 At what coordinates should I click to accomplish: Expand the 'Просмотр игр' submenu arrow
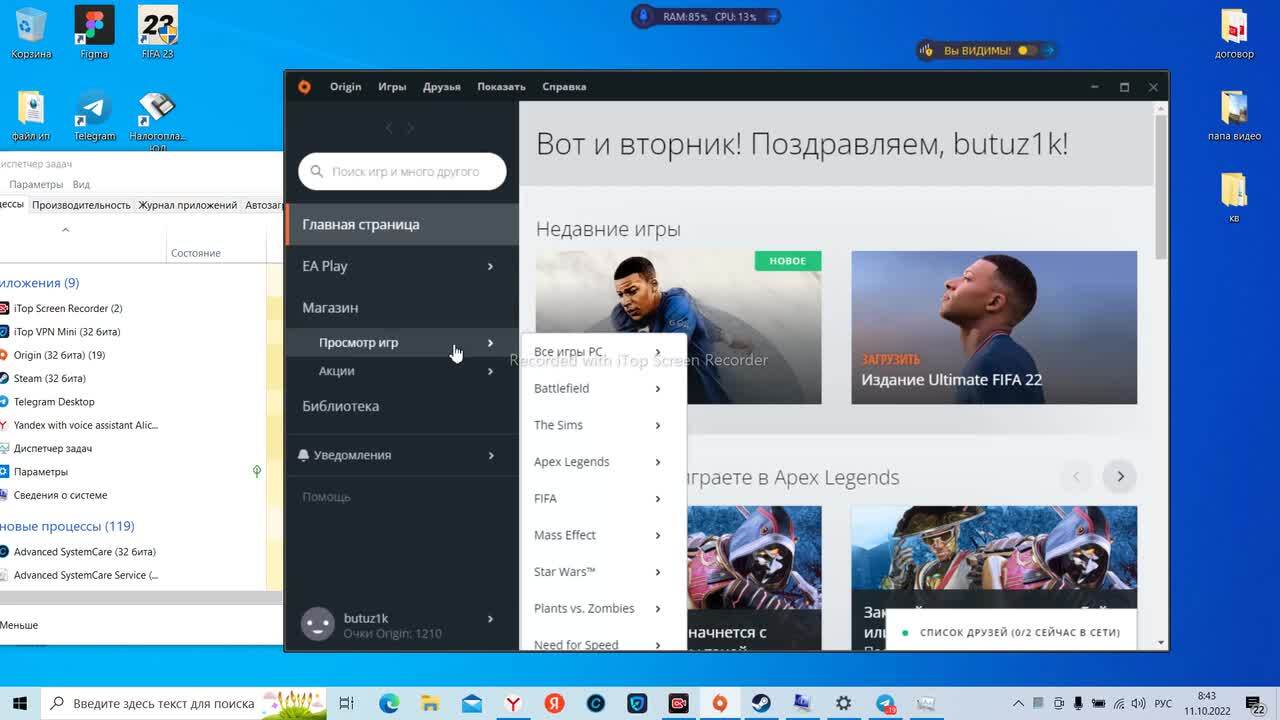[x=490, y=343]
